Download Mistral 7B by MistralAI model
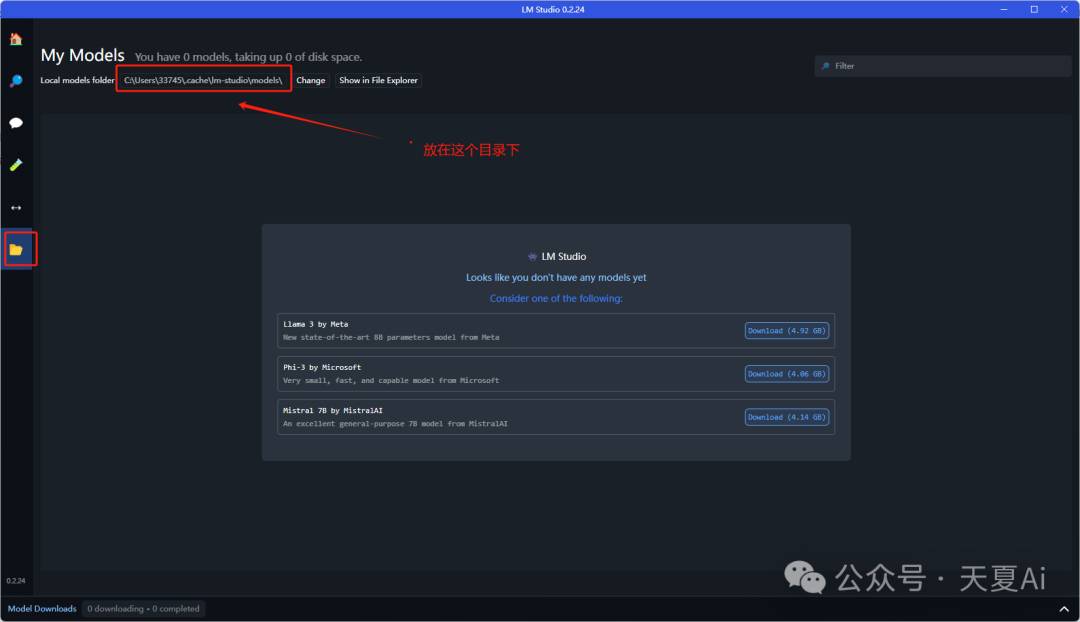This screenshot has height=622, width=1080. (787, 417)
